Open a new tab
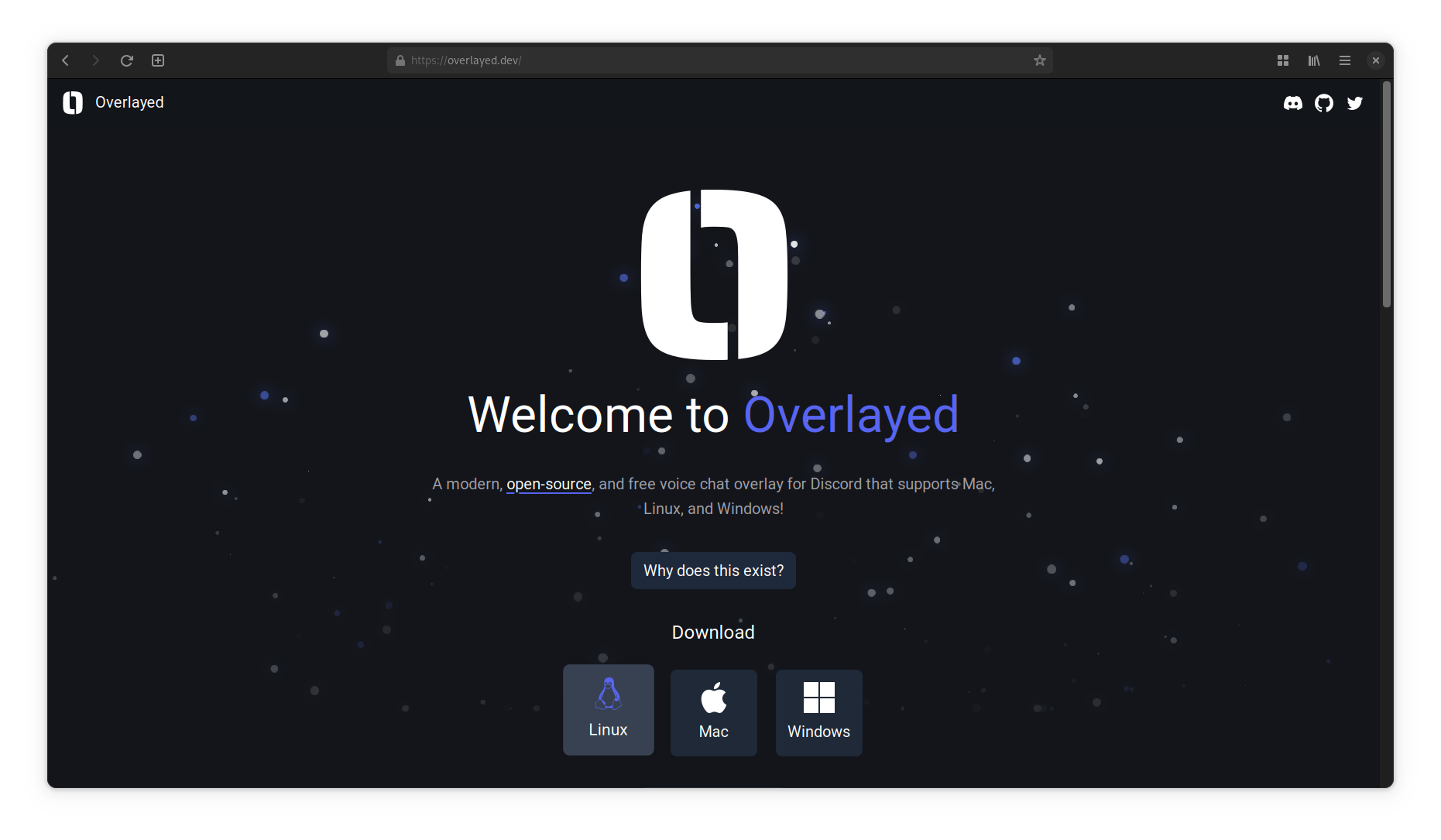The image size is (1441, 840). click(158, 60)
